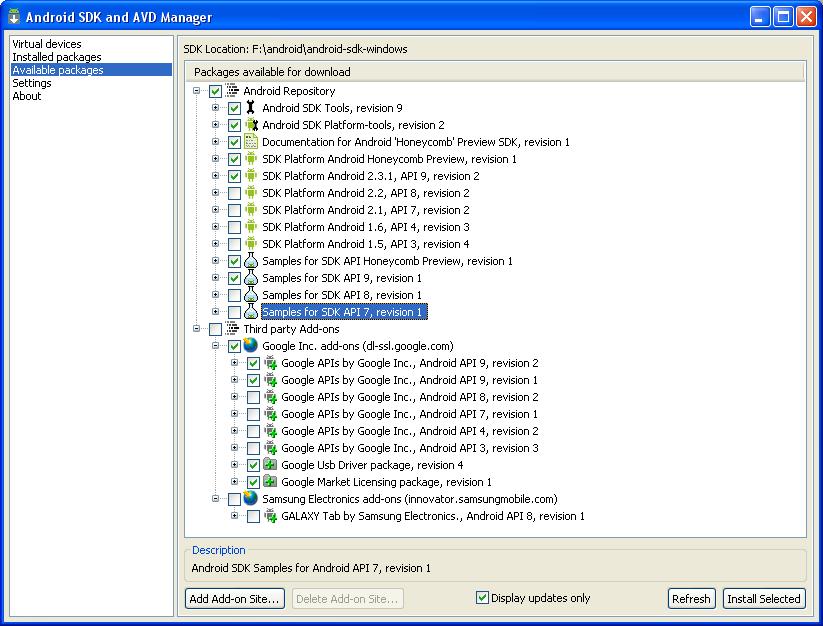The height and width of the screenshot is (626, 823).
Task: Select SDK Platform Android 2.1, API 7 row
Action: 366,210
